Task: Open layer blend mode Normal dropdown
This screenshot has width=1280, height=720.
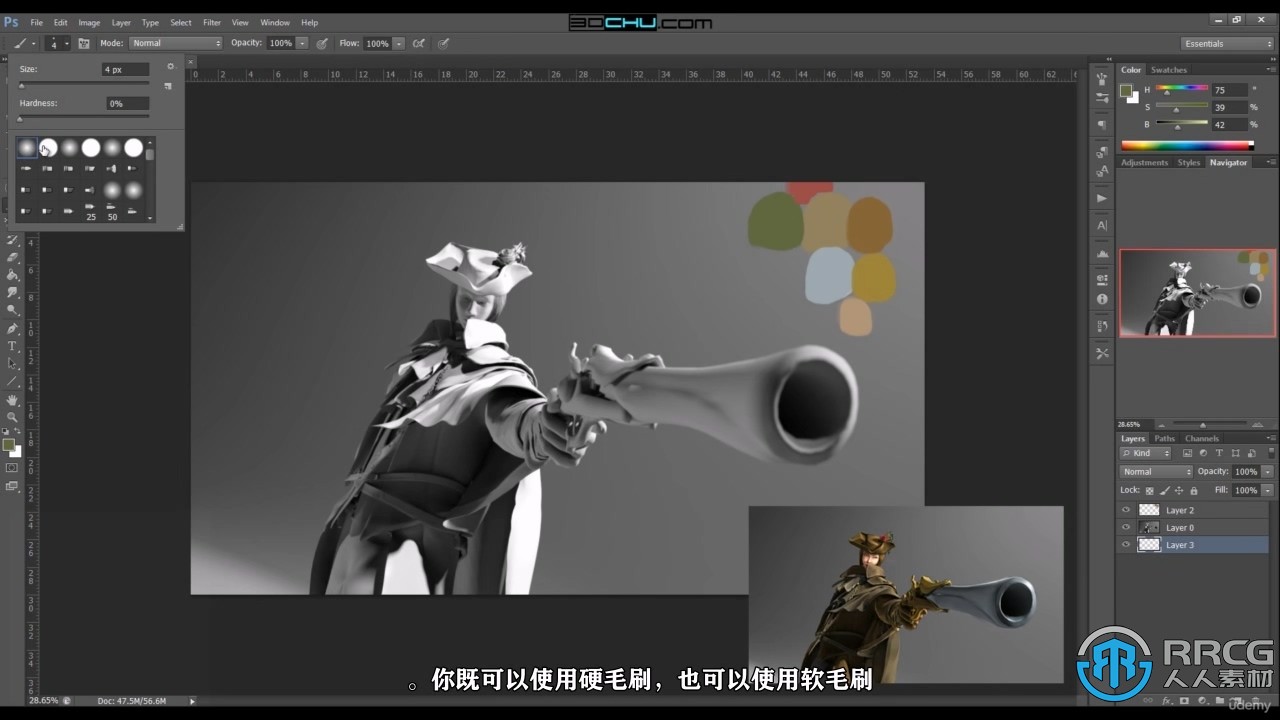Action: [1156, 471]
